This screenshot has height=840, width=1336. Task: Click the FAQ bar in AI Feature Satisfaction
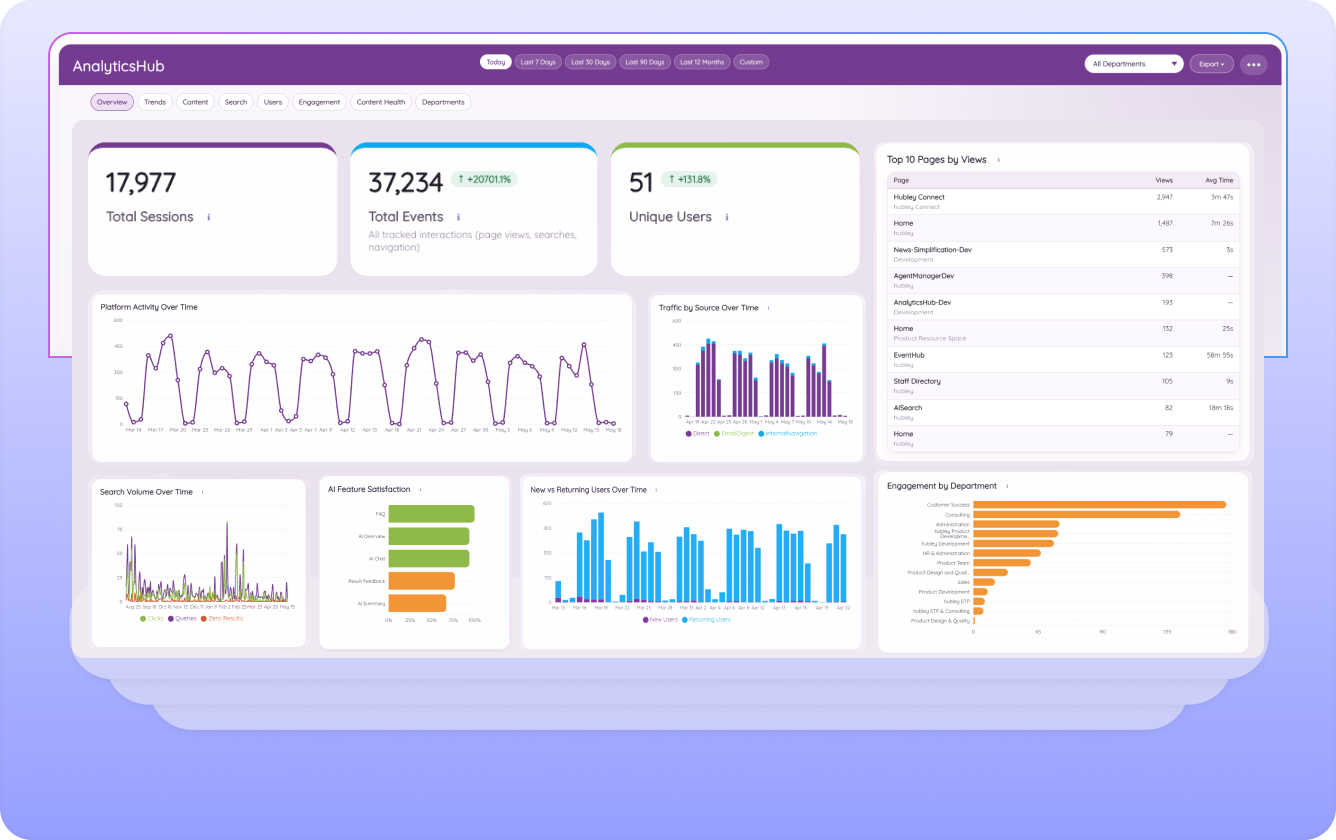click(431, 513)
